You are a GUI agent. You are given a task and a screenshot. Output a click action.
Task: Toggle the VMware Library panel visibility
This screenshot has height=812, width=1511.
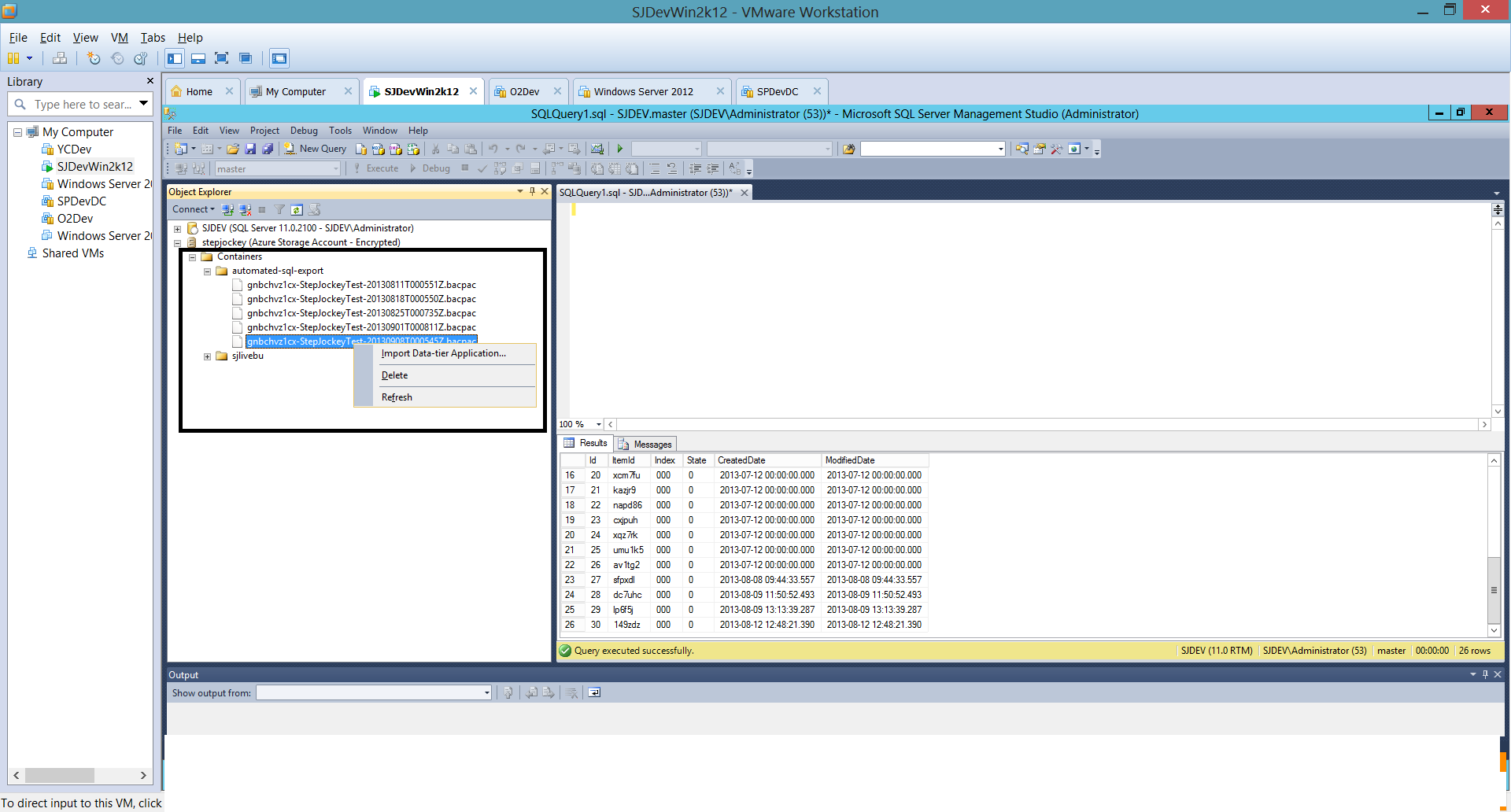(x=175, y=58)
